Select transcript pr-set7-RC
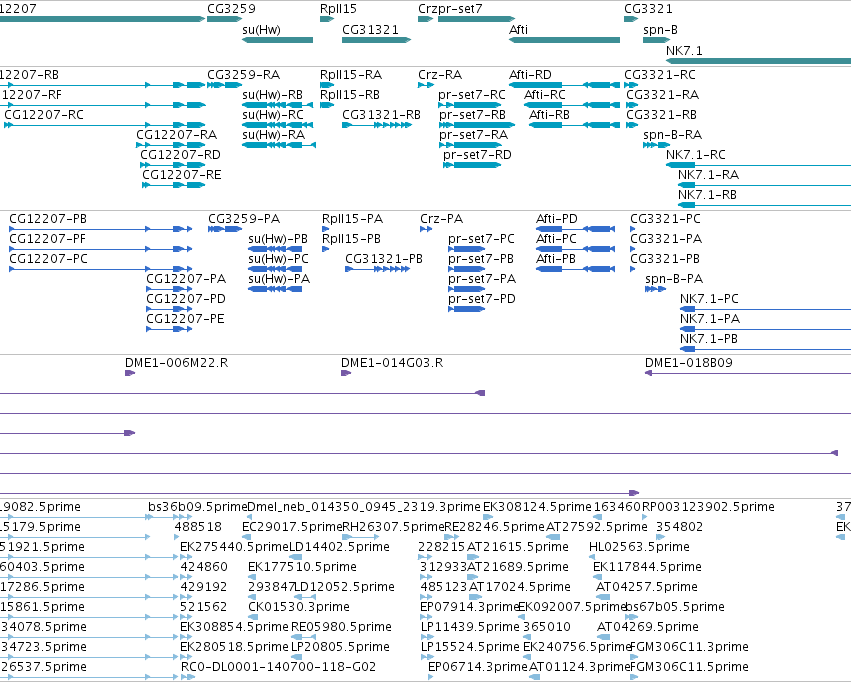The height and width of the screenshot is (682, 851). tap(472, 95)
